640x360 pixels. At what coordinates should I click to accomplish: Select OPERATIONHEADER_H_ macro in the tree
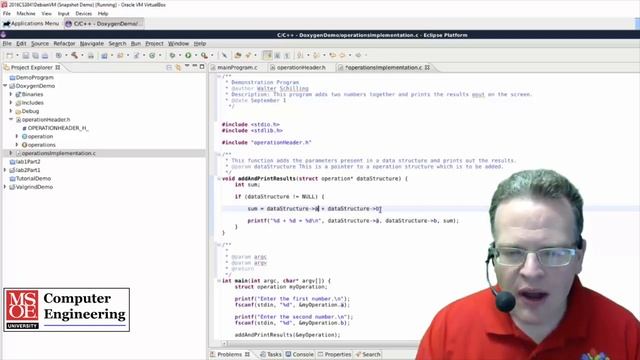58,128
